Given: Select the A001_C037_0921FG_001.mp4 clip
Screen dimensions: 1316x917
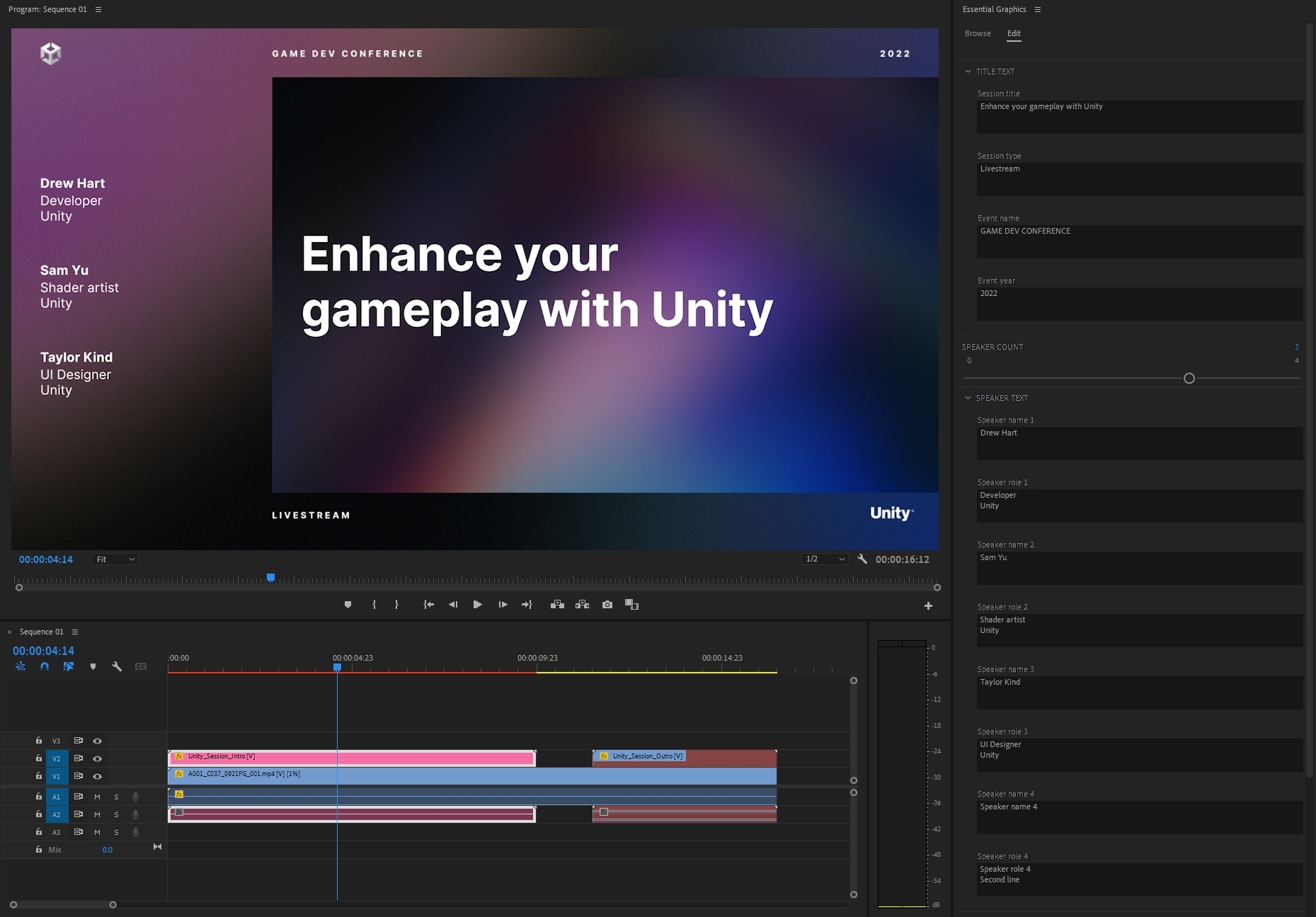Looking at the screenshot, I should point(472,775).
